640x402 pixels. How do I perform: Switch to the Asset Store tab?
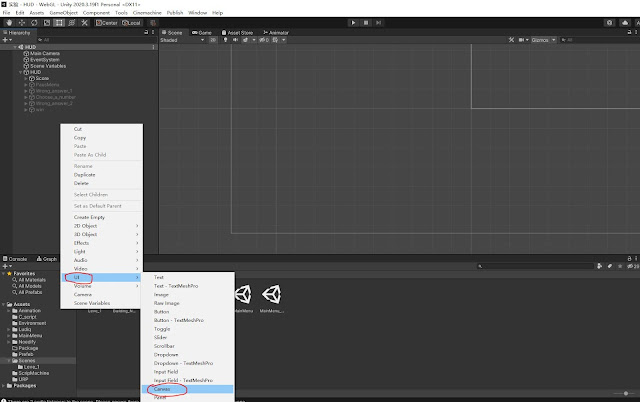(x=237, y=33)
